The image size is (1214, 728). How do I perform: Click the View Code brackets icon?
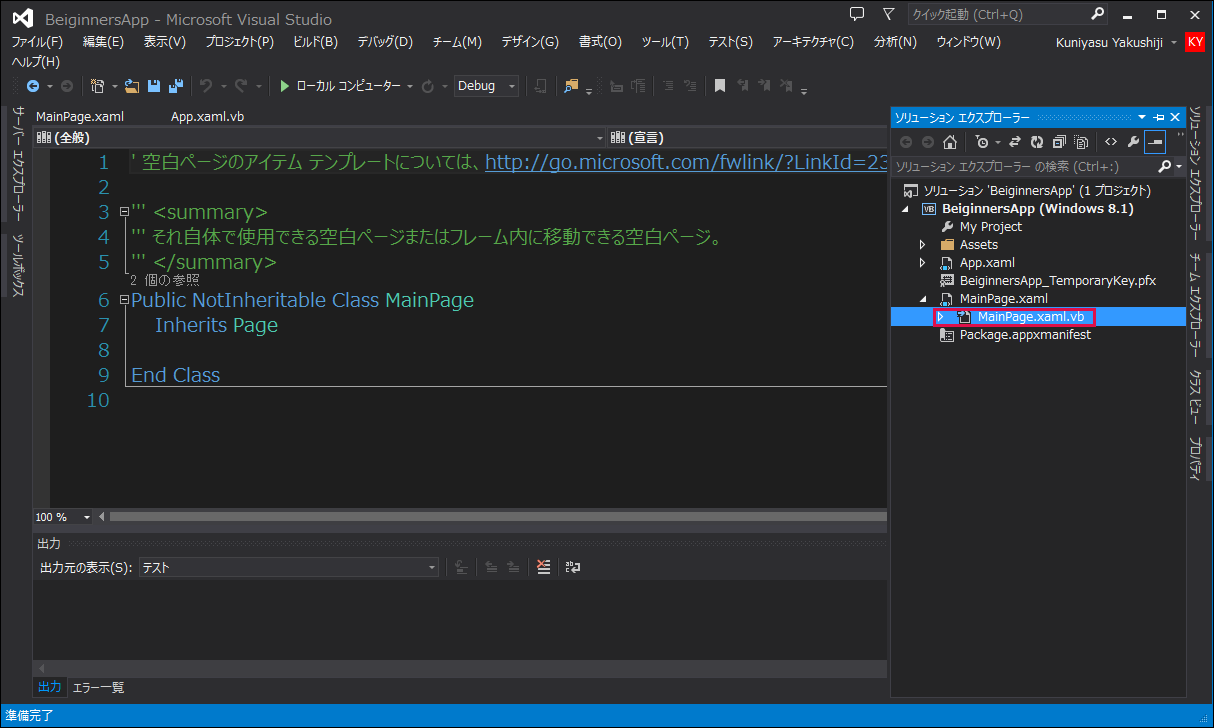pos(1110,142)
